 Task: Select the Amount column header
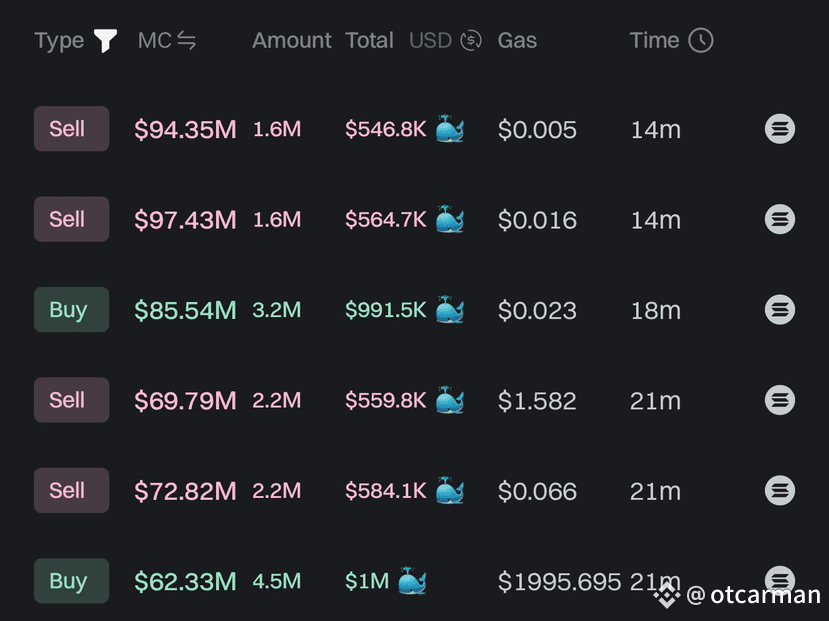click(292, 40)
